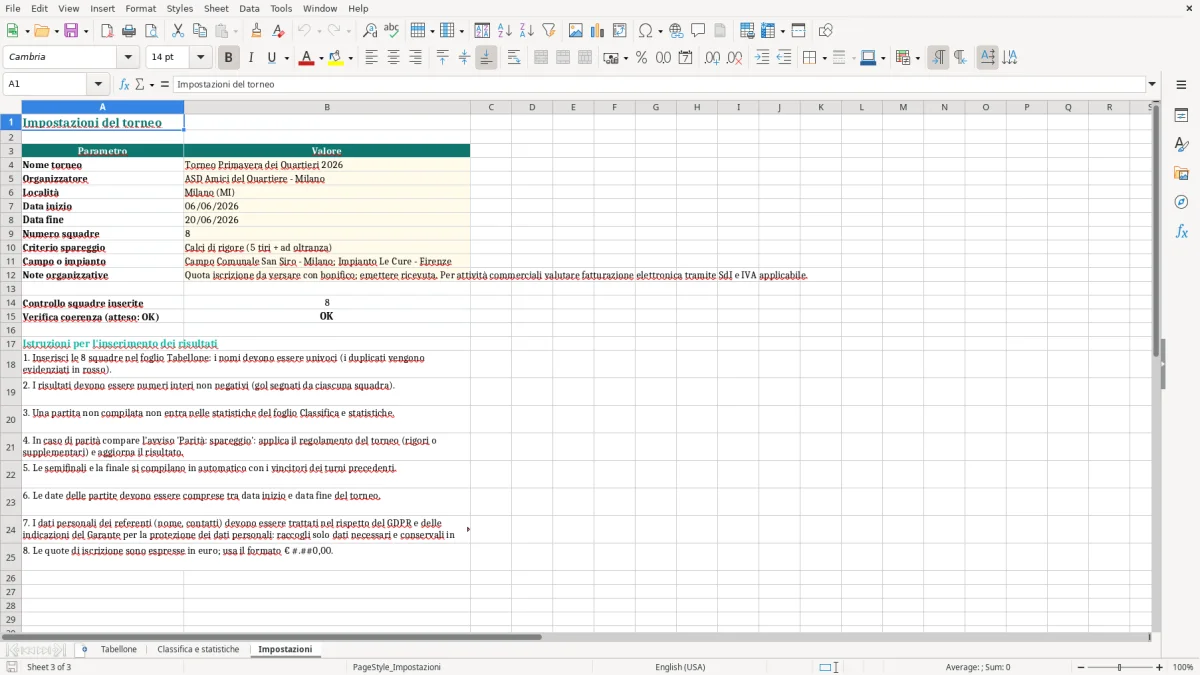Apply the yellow background color swatch
This screenshot has width=1200, height=675.
tap(336, 58)
